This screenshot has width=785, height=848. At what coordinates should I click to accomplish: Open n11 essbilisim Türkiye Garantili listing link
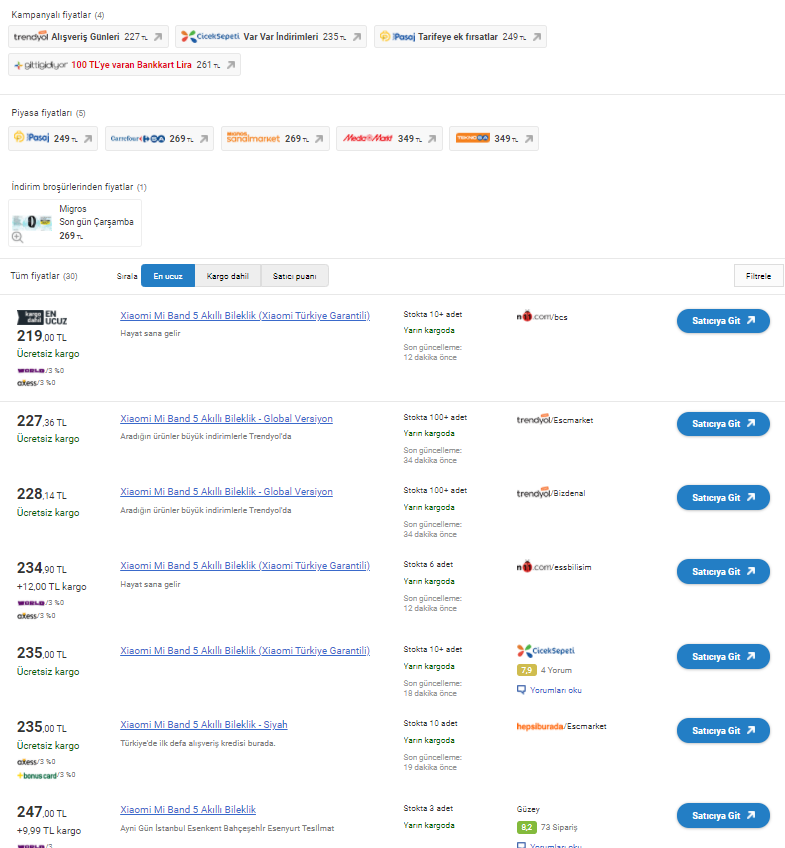[245, 566]
